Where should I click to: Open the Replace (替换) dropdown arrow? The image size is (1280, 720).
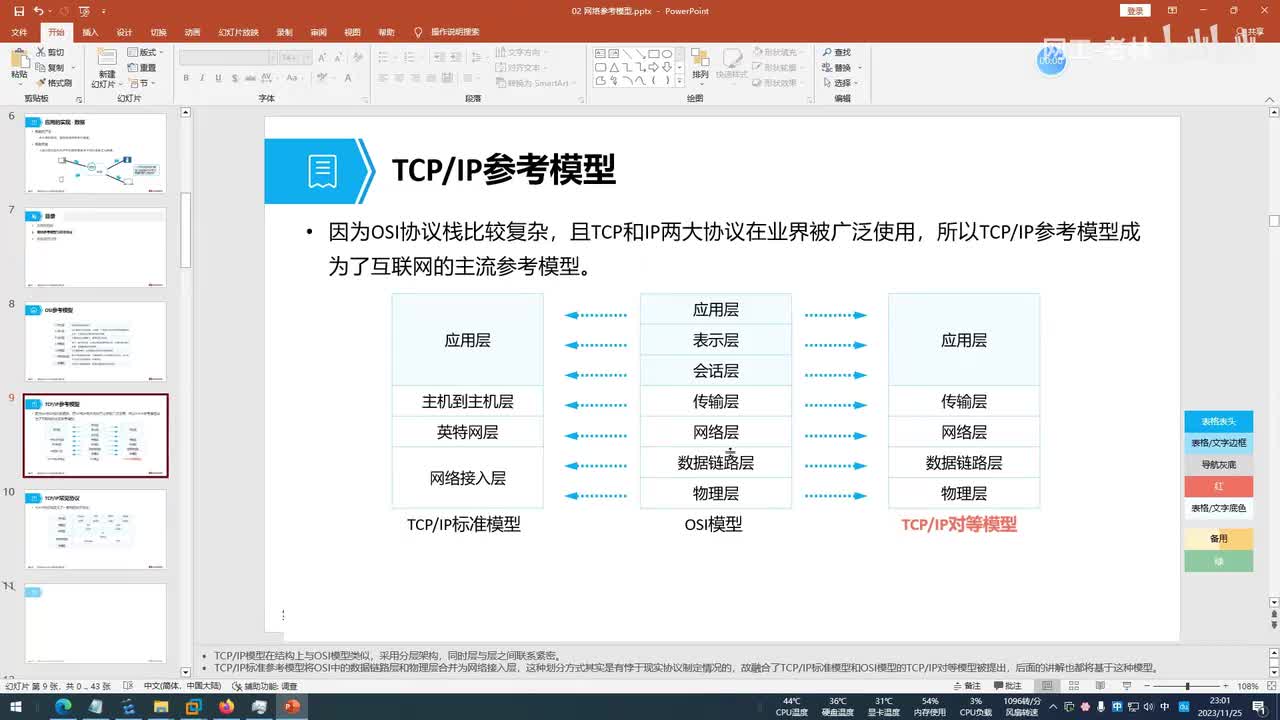(x=858, y=67)
